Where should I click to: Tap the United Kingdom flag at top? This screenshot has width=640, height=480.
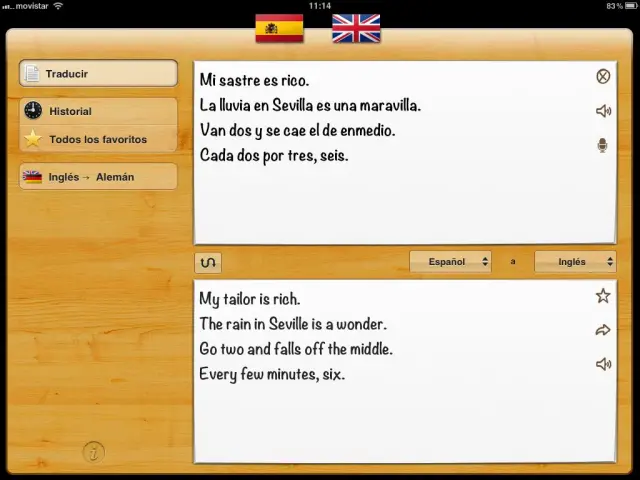coord(356,28)
